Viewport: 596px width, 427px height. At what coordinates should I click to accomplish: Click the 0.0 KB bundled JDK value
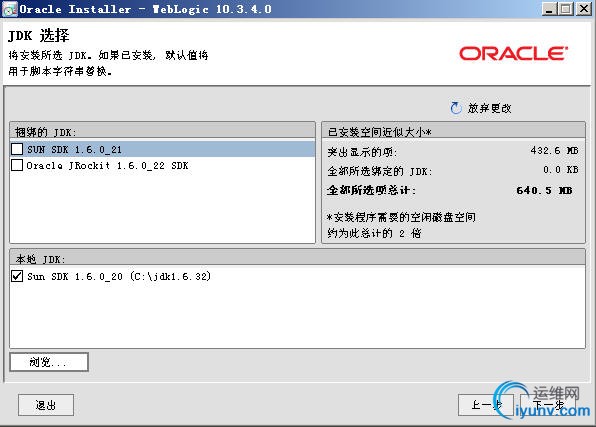point(561,170)
